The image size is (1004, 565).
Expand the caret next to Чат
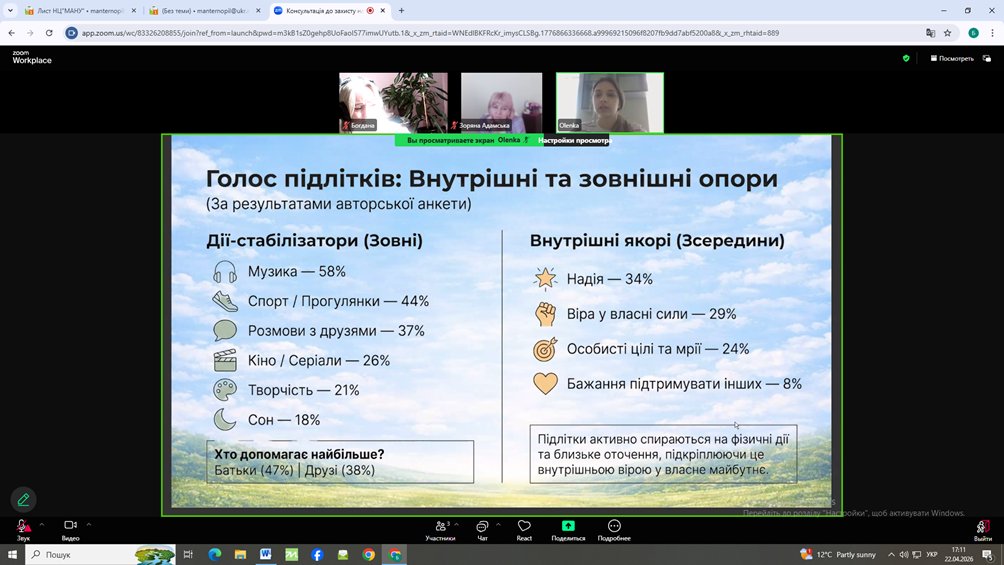498,525
